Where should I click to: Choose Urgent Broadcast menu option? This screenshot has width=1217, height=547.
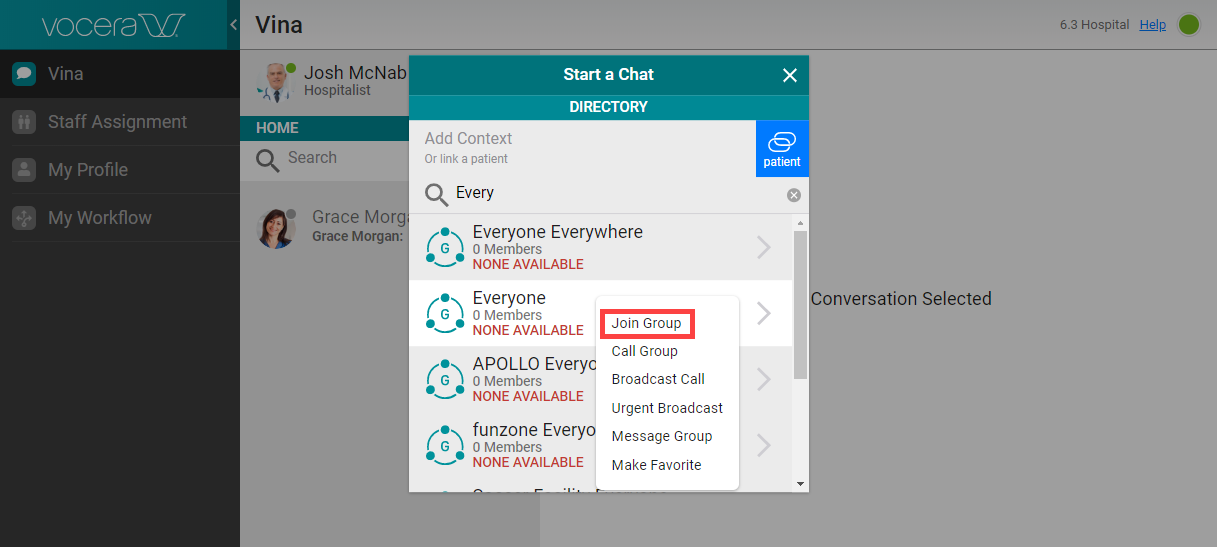tap(667, 408)
